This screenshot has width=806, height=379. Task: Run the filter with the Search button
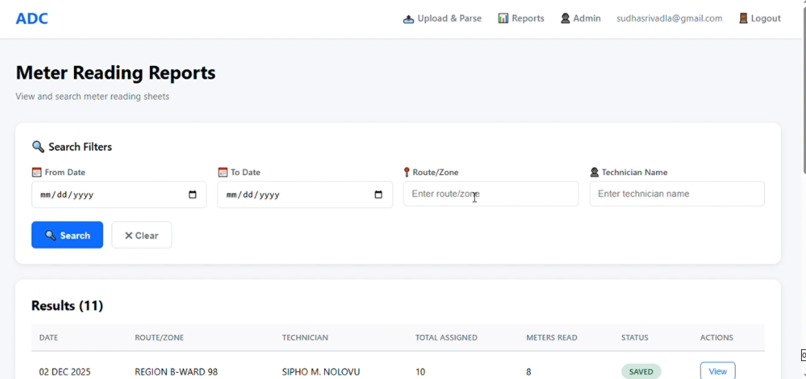[67, 235]
